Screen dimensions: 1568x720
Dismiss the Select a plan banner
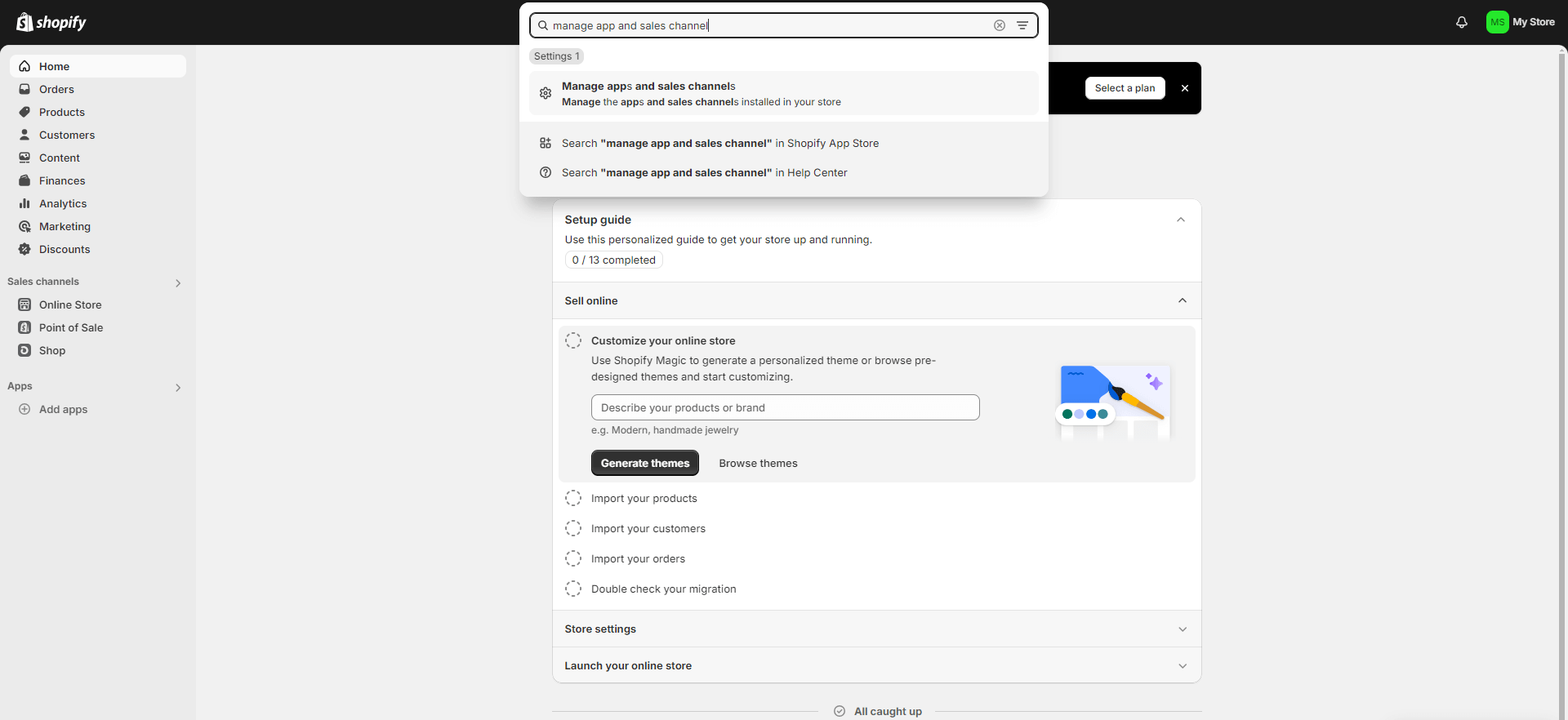point(1185,88)
